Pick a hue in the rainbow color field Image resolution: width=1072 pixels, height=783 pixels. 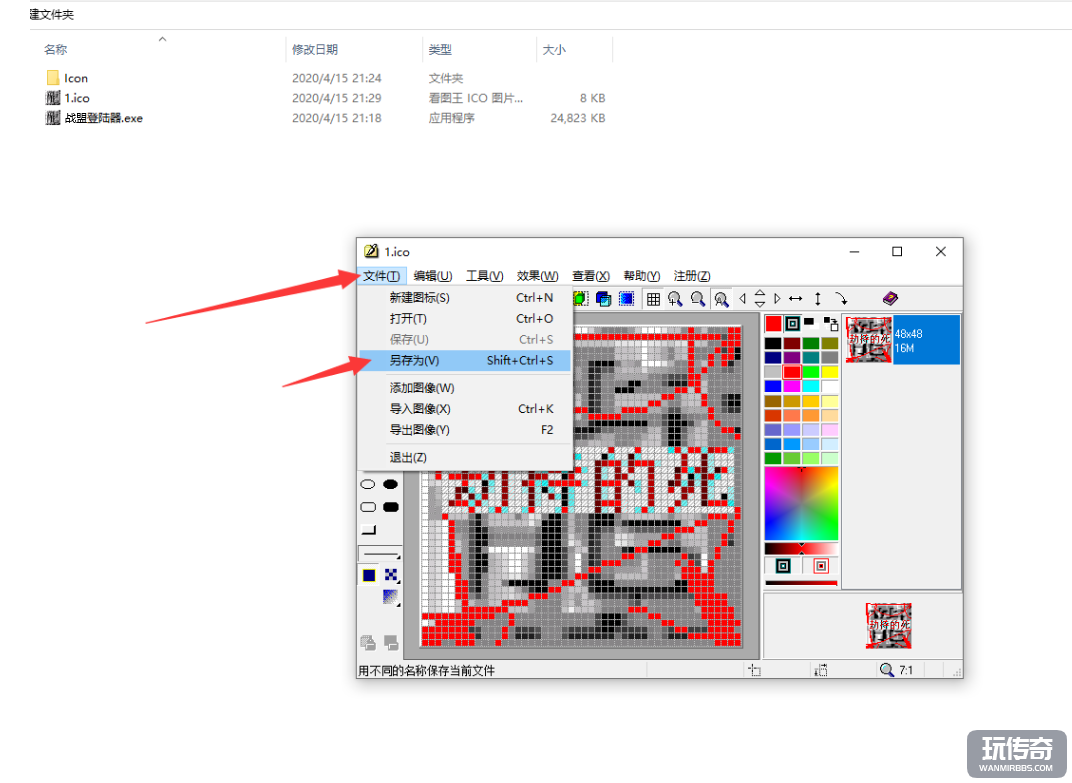point(801,504)
